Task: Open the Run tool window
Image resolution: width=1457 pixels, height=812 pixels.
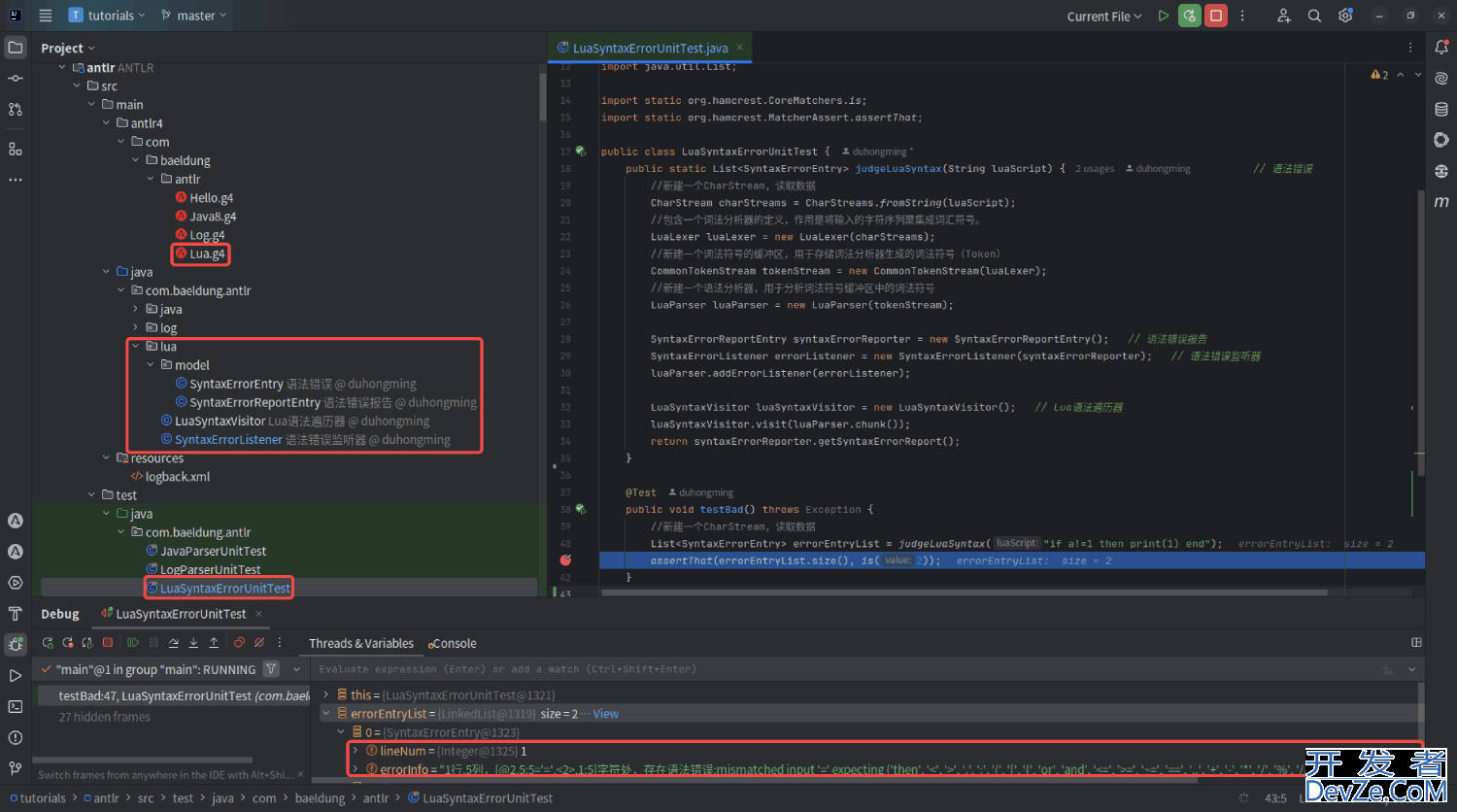Action: 16,675
